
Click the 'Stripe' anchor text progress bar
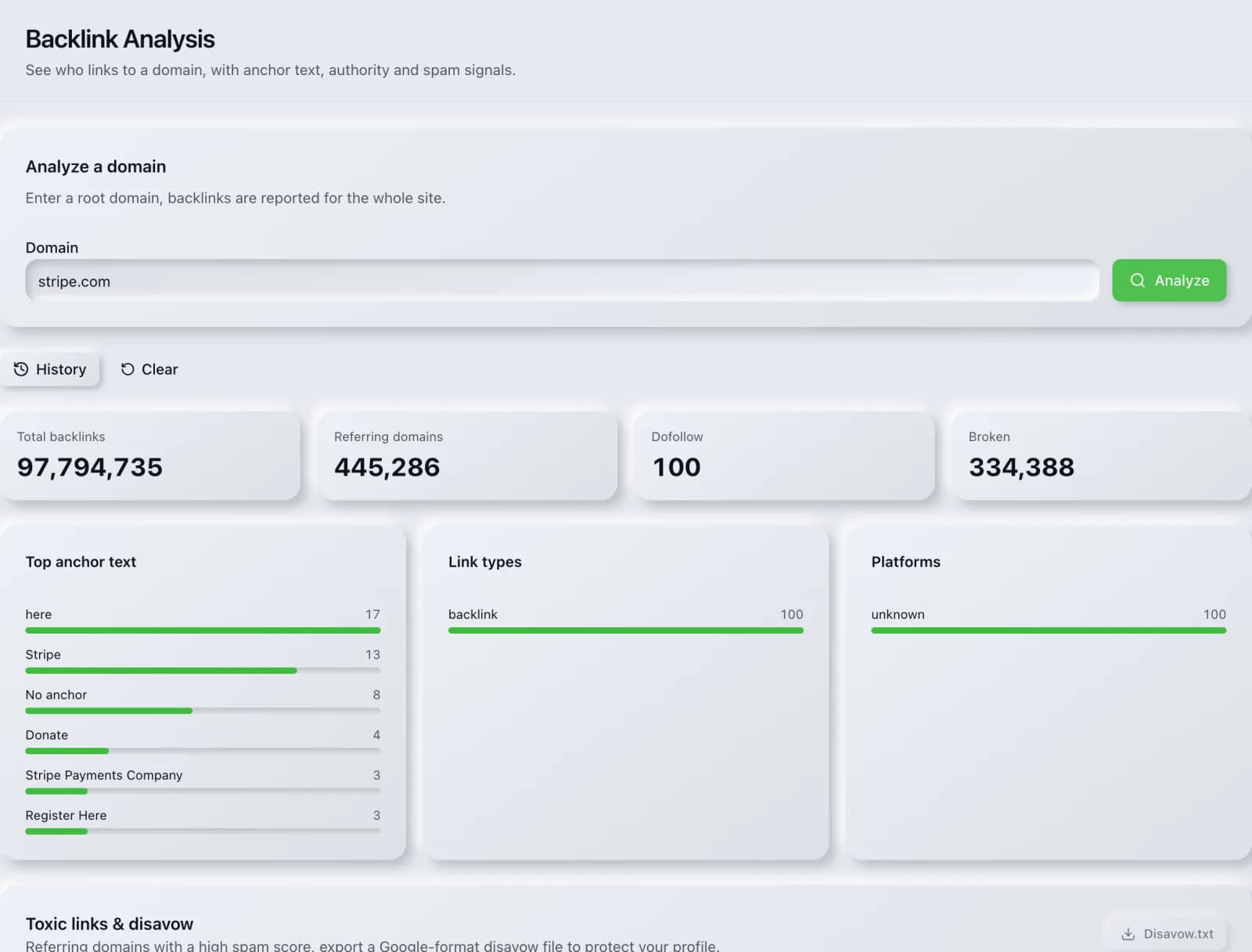click(x=203, y=670)
